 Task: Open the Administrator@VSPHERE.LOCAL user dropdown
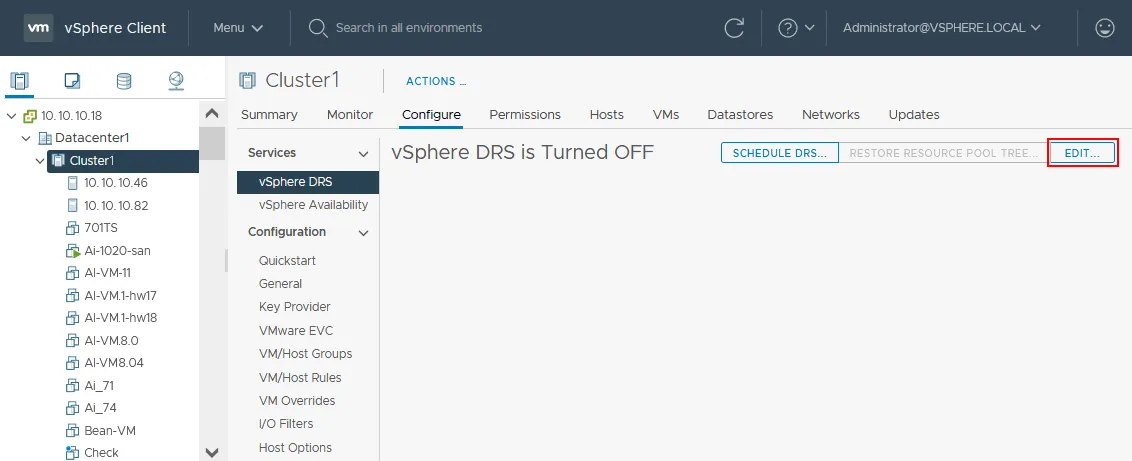(942, 28)
